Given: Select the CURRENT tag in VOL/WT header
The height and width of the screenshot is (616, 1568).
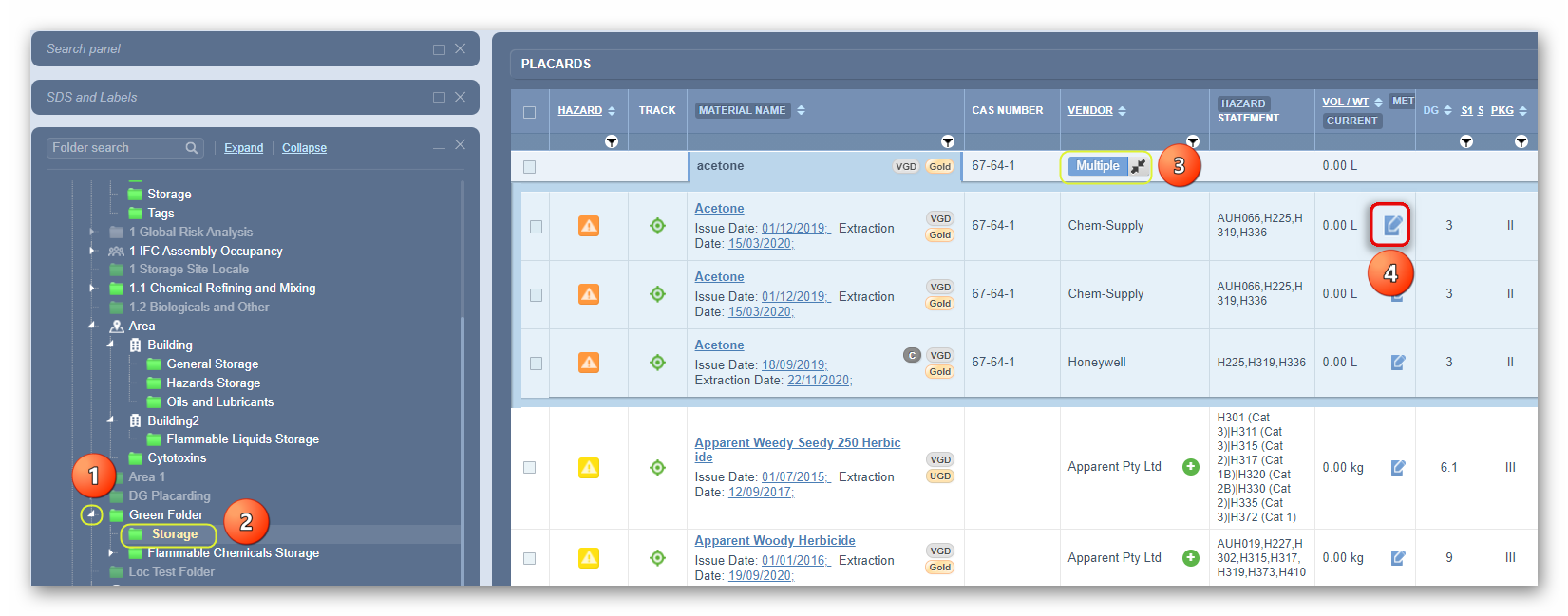Looking at the screenshot, I should point(1351,121).
